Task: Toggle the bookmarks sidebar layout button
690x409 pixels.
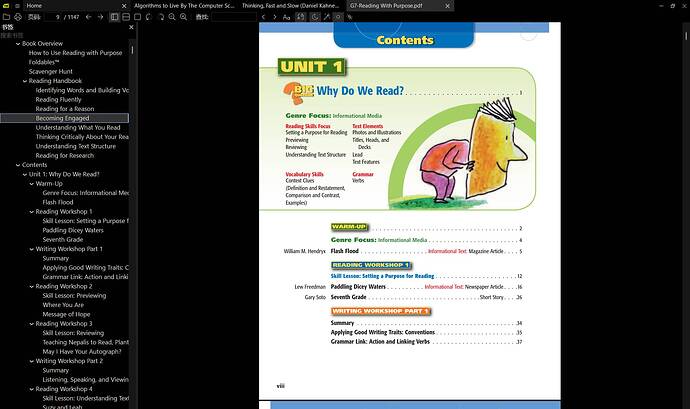Action: 114,17
